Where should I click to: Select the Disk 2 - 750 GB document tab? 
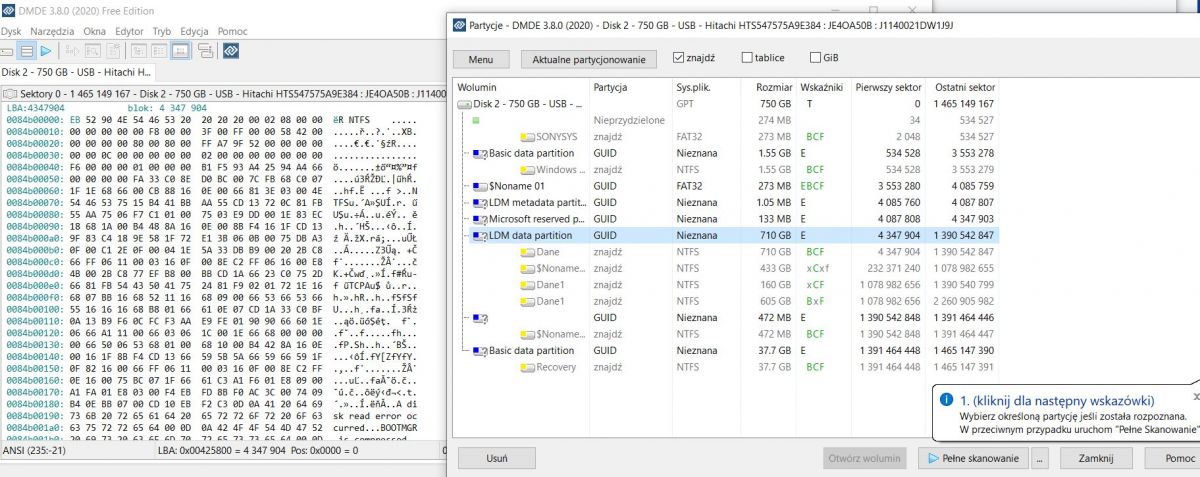[77, 72]
